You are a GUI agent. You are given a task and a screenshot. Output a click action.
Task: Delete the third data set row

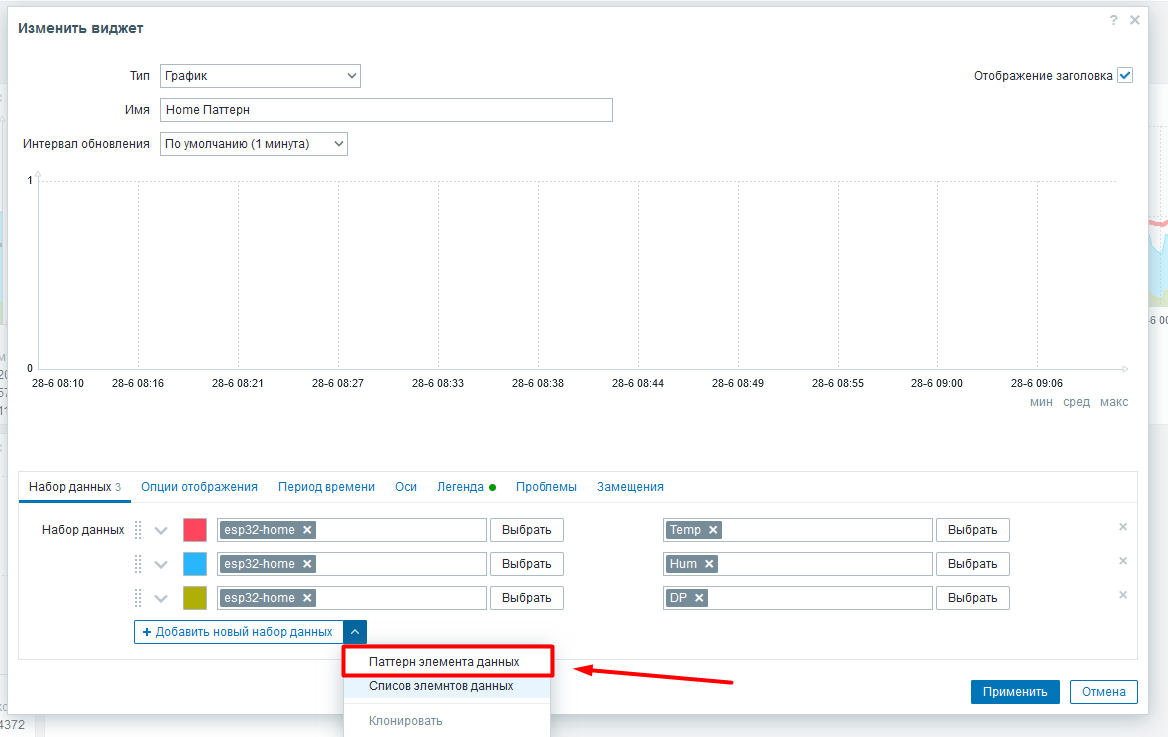tap(1123, 595)
